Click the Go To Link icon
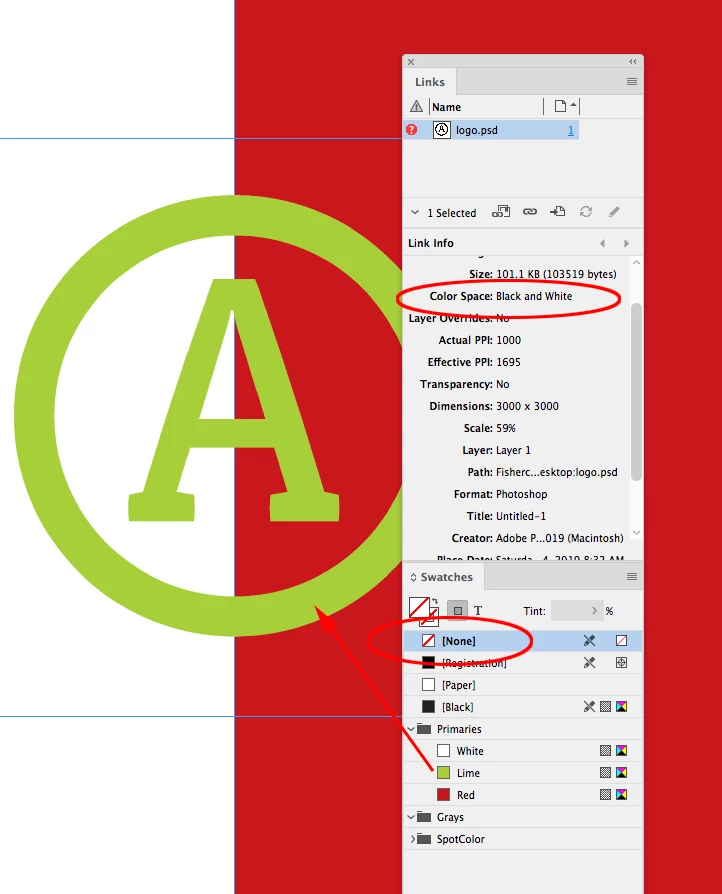 tap(557, 212)
